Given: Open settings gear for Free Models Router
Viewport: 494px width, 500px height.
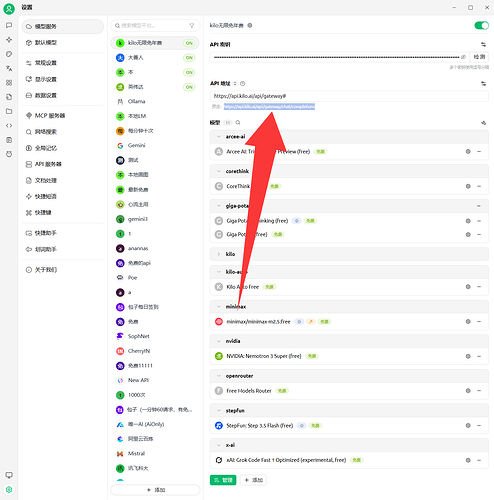Looking at the screenshot, I should [468, 391].
